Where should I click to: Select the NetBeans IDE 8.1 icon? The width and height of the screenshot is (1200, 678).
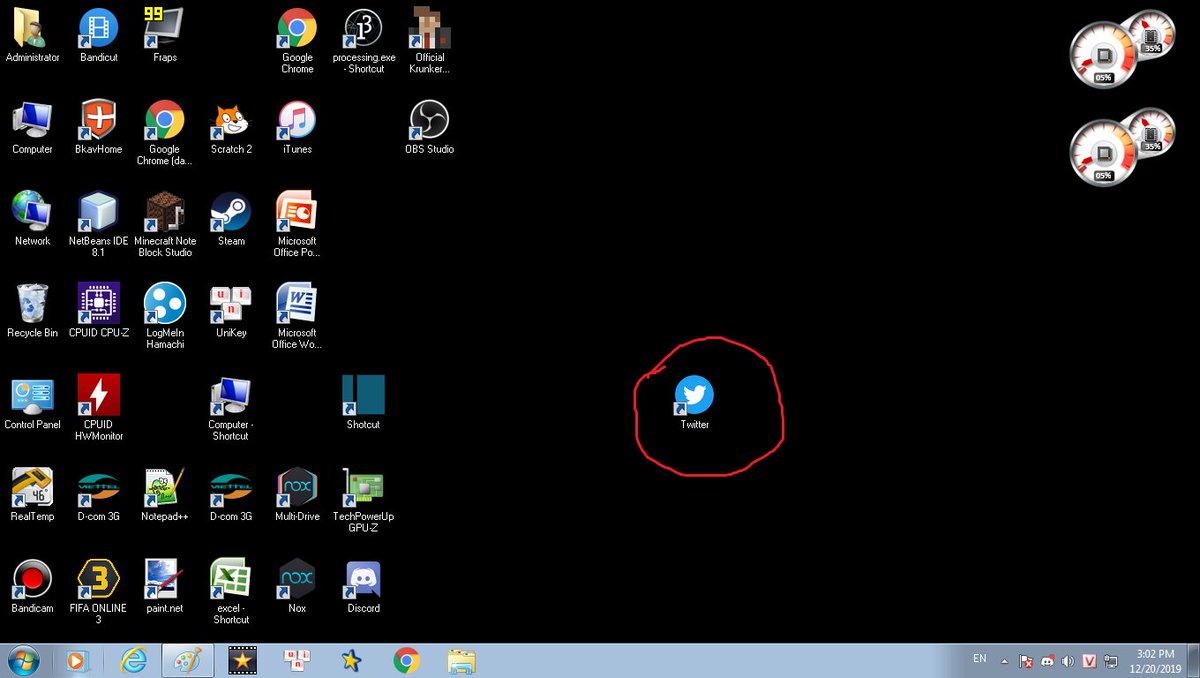(x=99, y=224)
